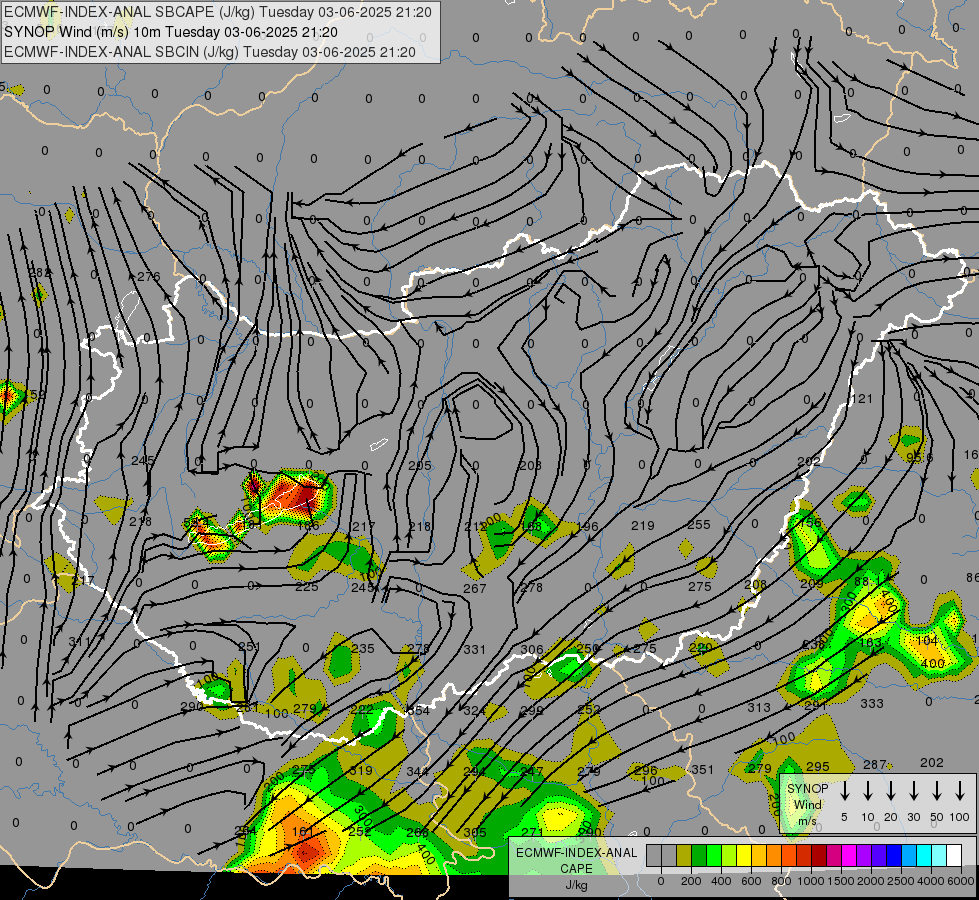This screenshot has height=900, width=979.
Task: Pick the cyan legend swatch after 4000
Action: pyautogui.click(x=940, y=855)
